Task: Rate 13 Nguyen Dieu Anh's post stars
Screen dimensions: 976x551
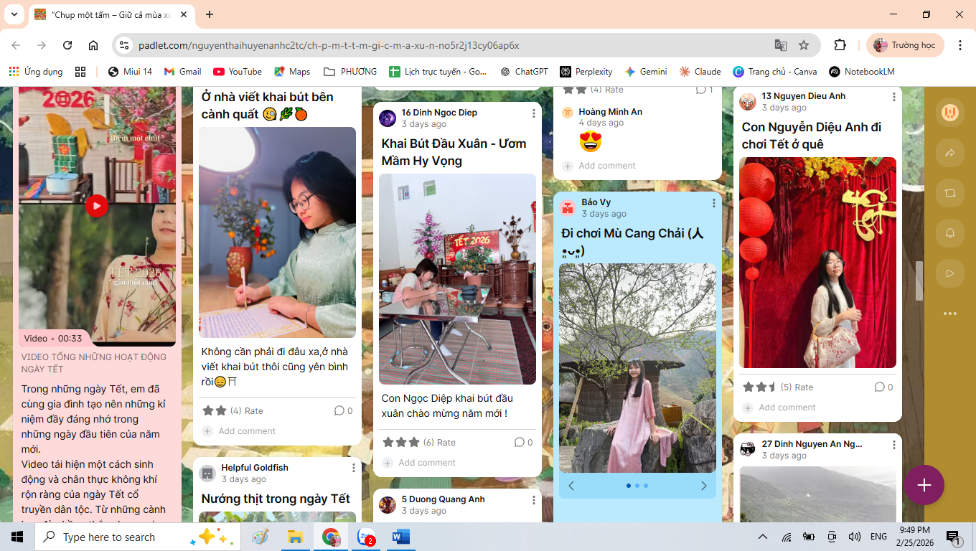Action: (758, 387)
